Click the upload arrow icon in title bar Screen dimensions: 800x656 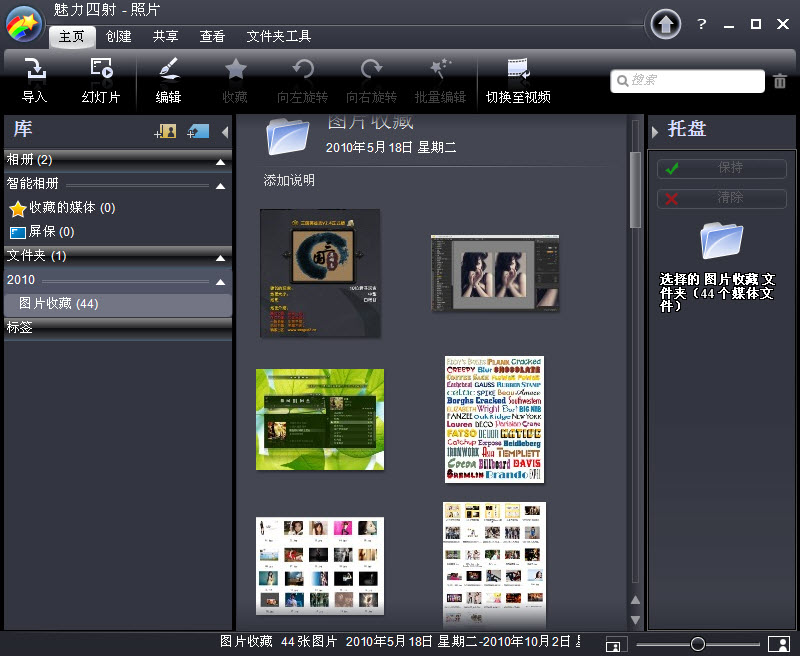(666, 24)
